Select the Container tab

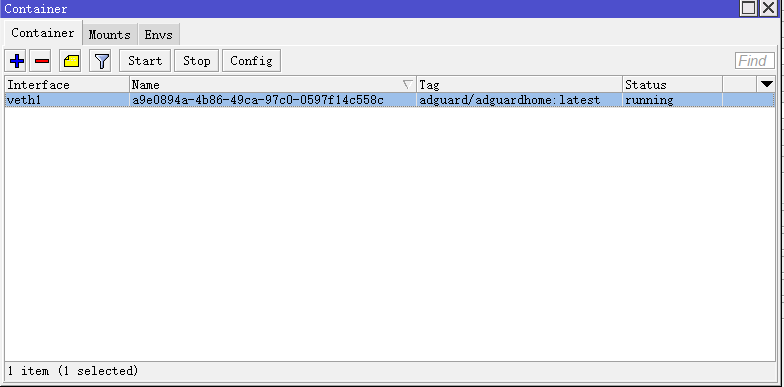(42, 33)
